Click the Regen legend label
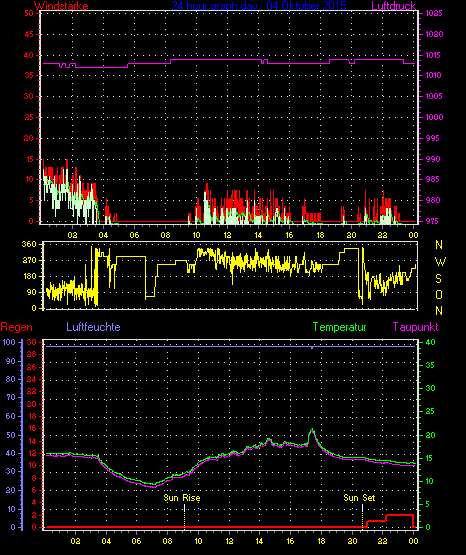Screen dimensions: 466x555 pos(16,327)
